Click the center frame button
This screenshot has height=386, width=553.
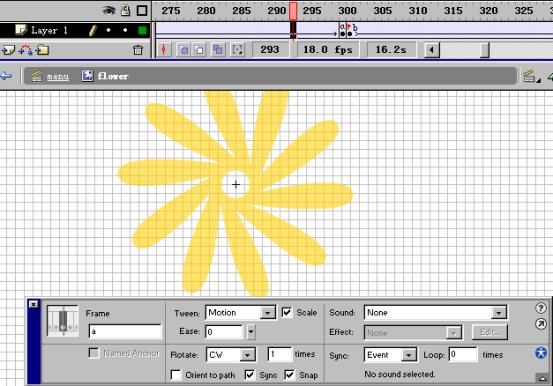pyautogui.click(x=164, y=50)
